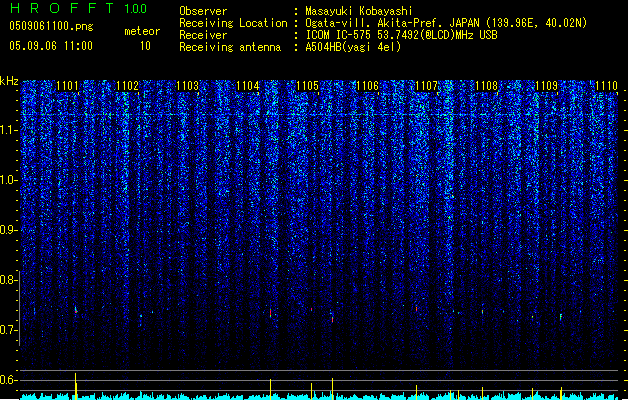Click the 1107 time marker
The image size is (629, 400).
click(x=426, y=86)
